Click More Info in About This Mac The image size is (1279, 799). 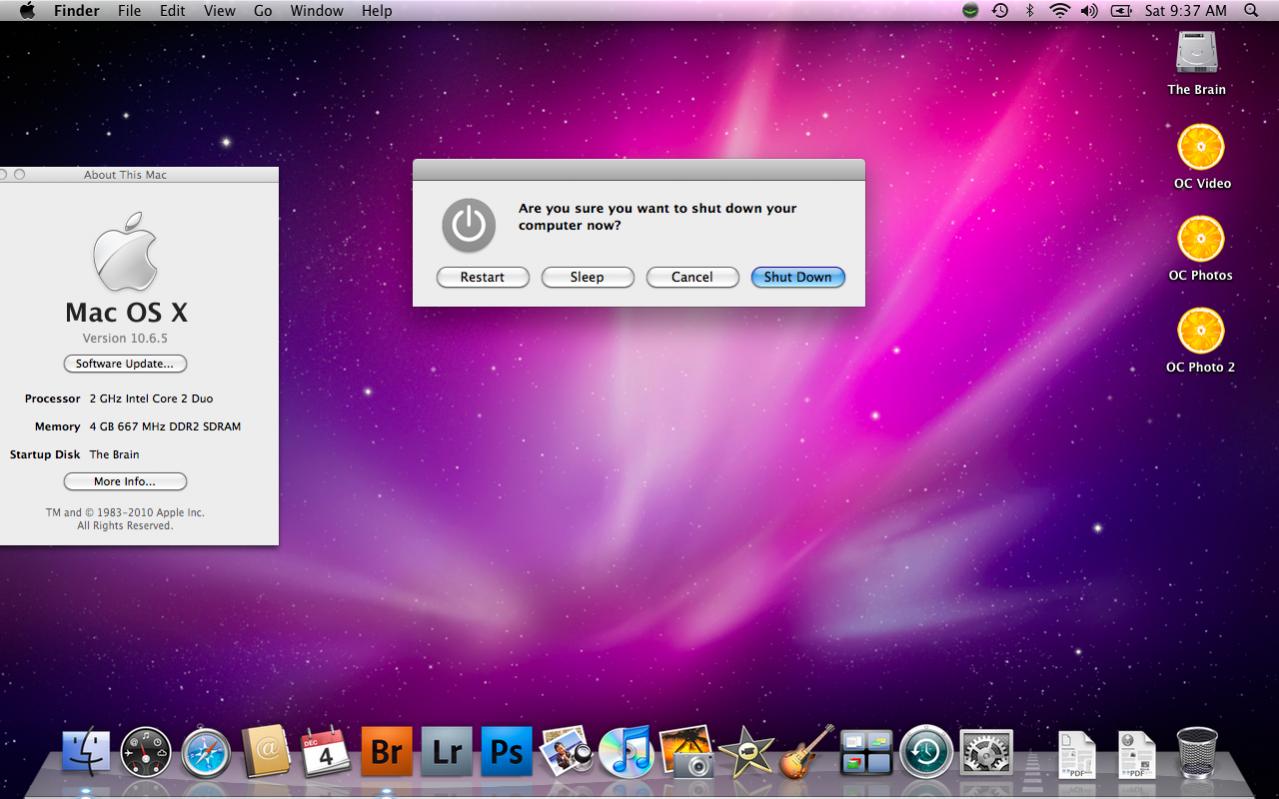[125, 482]
